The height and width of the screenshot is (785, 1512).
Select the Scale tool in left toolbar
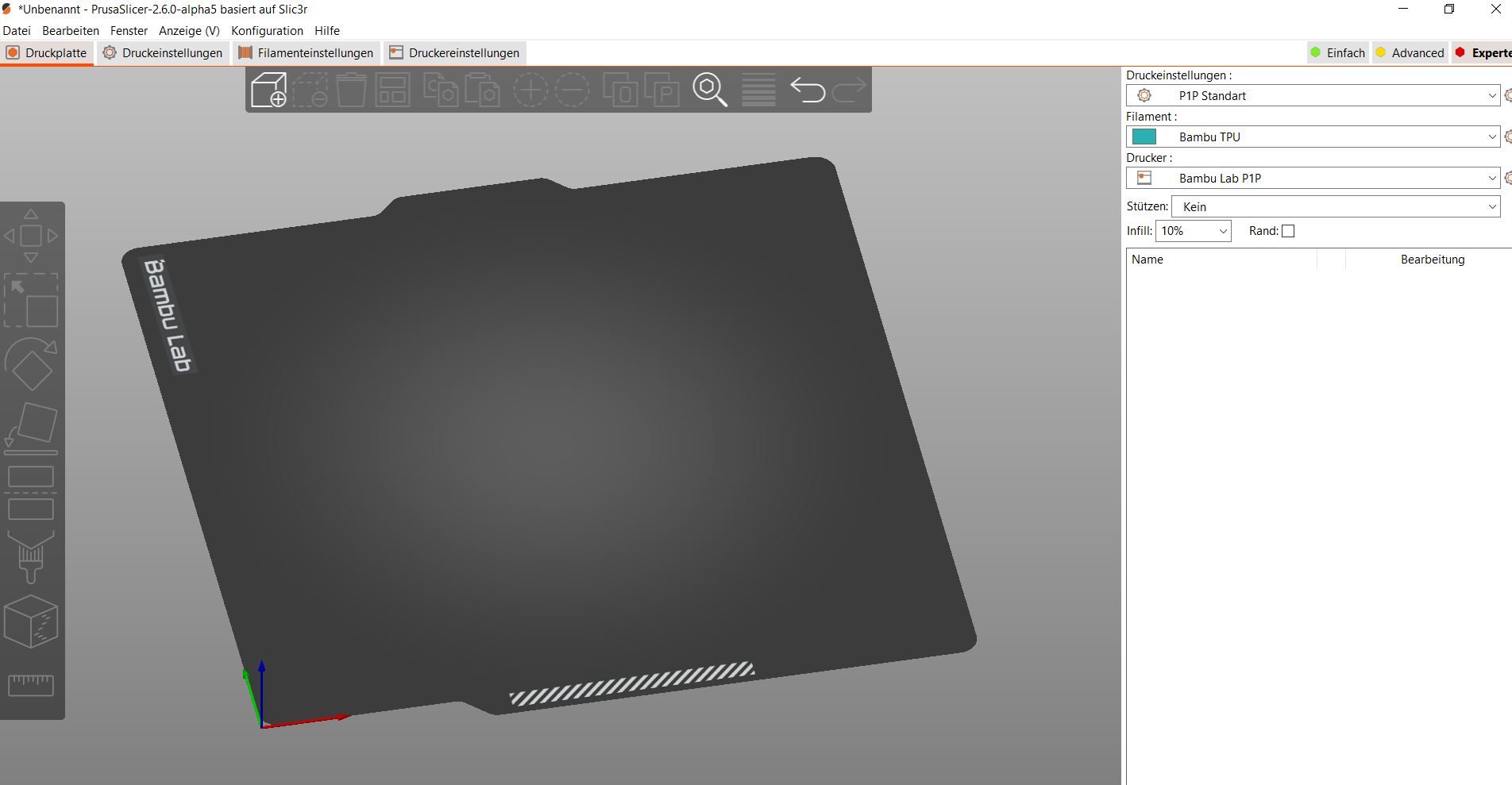pos(31,301)
